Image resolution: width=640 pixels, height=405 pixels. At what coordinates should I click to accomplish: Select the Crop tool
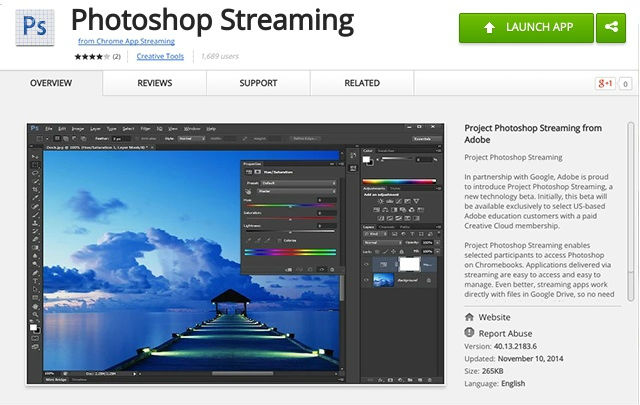click(36, 190)
